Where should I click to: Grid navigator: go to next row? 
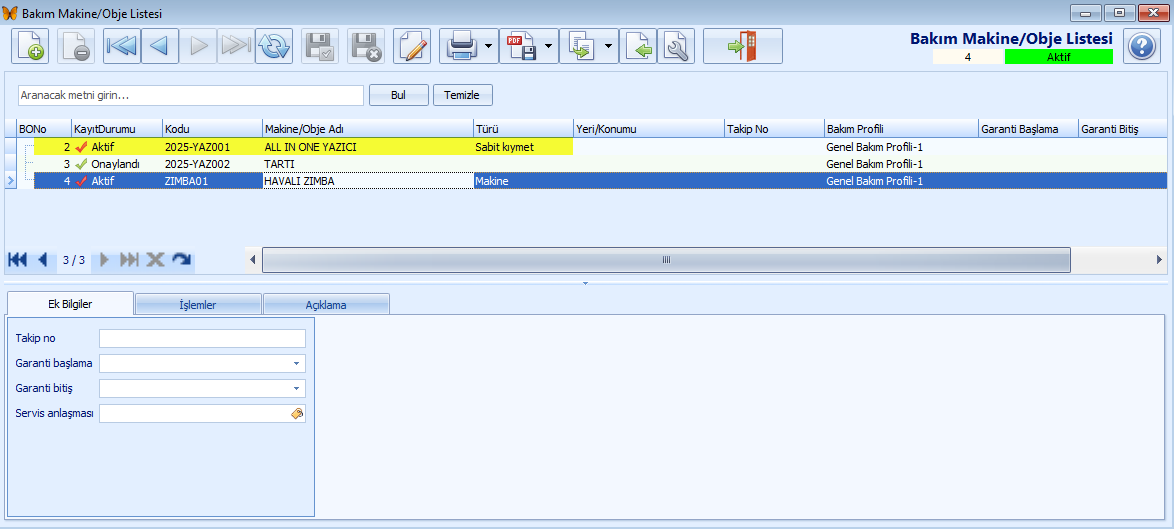[104, 260]
